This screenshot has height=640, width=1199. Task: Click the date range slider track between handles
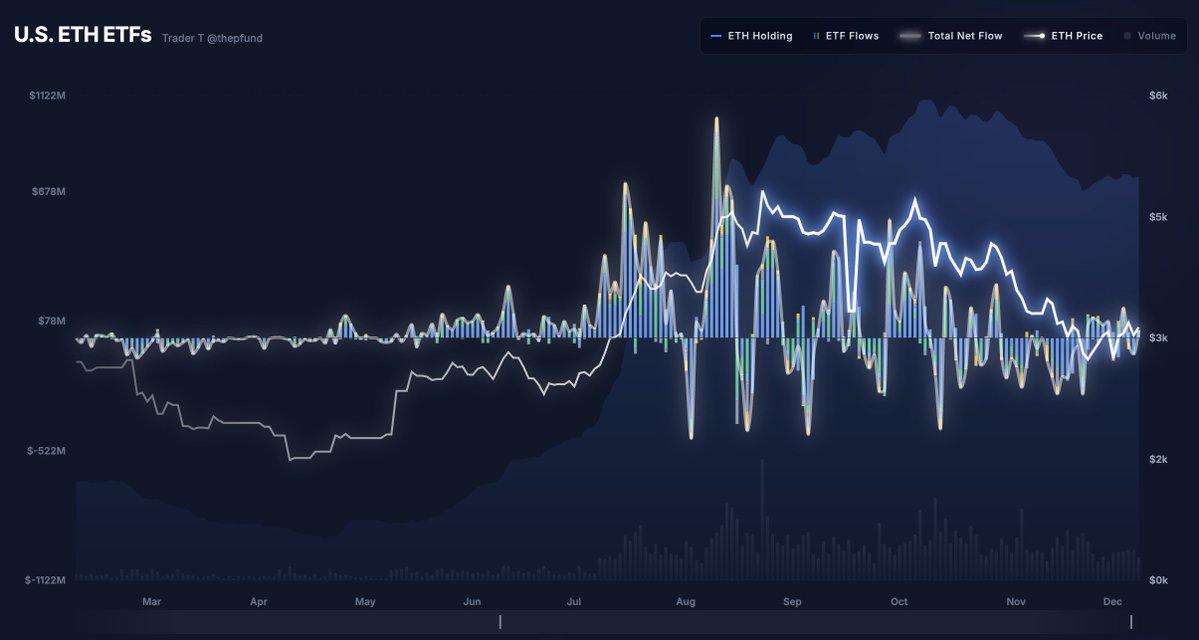[815, 622]
